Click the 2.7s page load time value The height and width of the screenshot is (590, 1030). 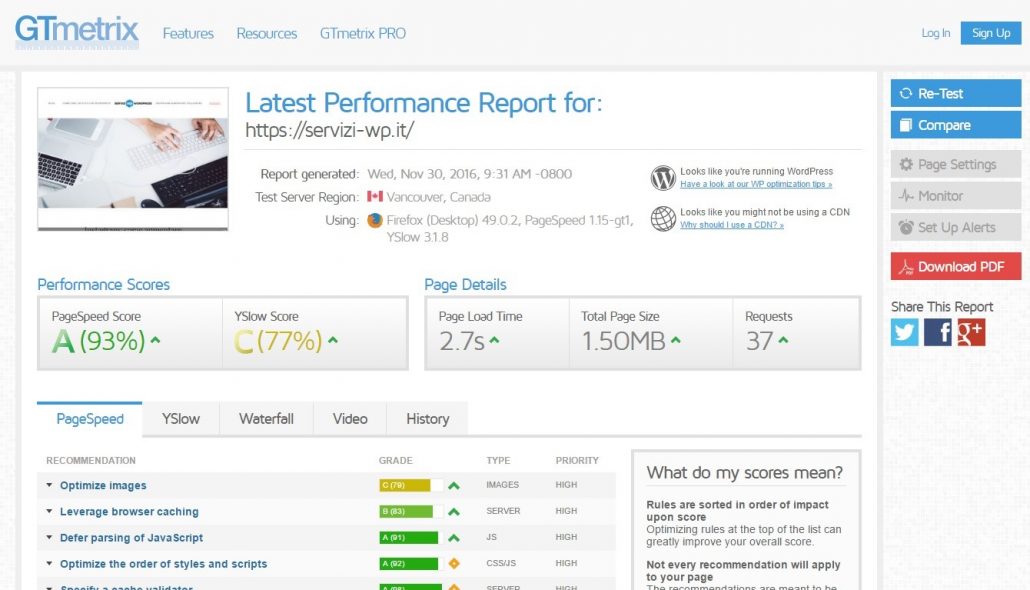[462, 341]
